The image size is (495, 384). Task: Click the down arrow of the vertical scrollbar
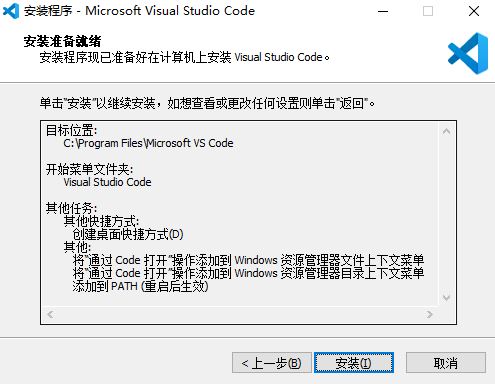(x=447, y=297)
